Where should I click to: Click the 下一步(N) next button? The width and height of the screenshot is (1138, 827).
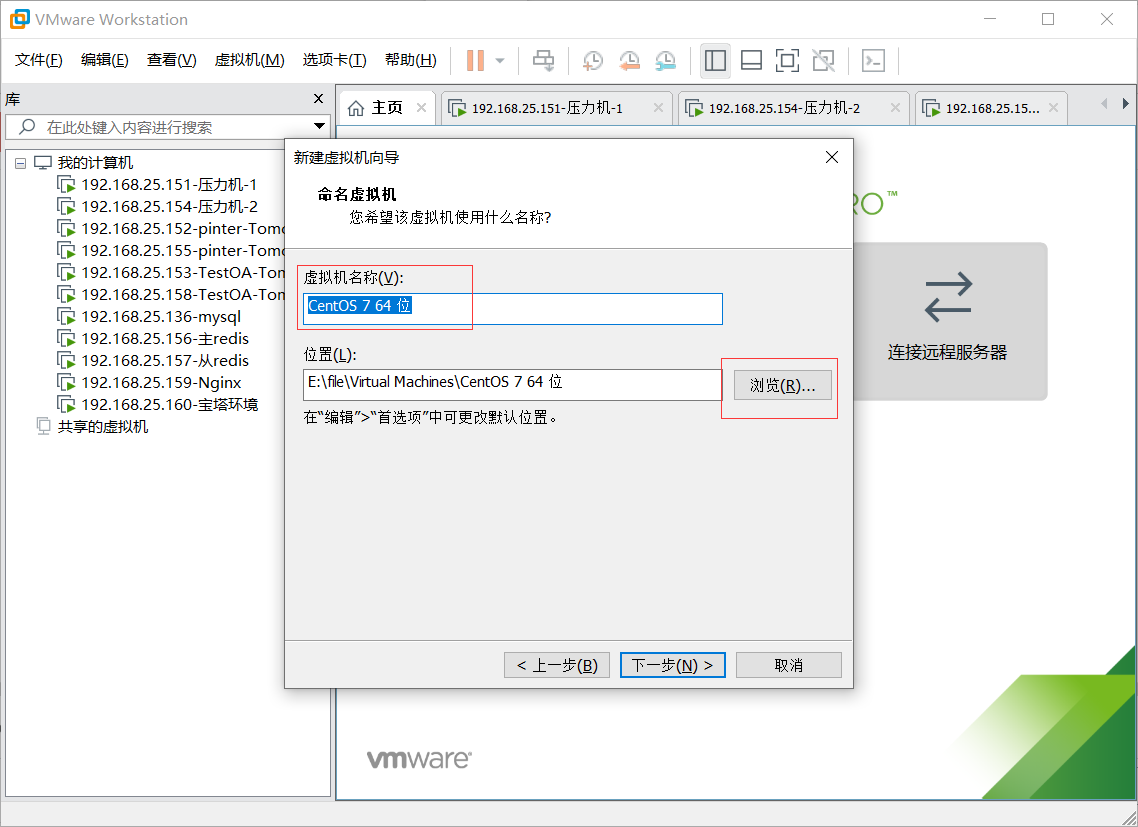pyautogui.click(x=673, y=665)
